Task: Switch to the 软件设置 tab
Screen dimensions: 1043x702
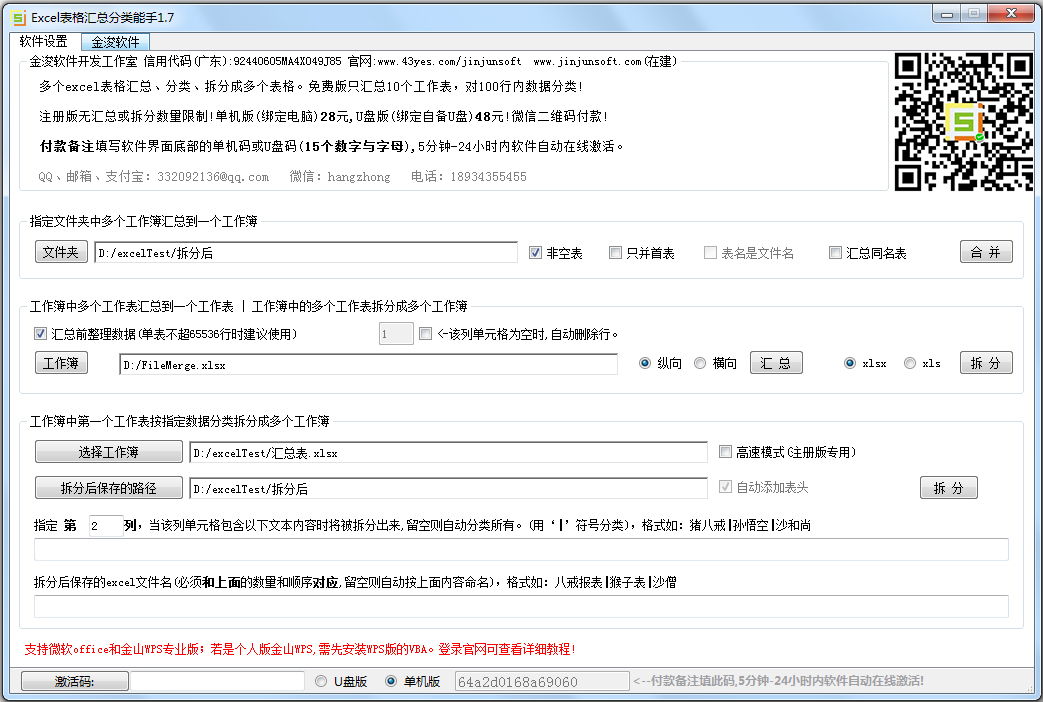Action: tap(42, 42)
